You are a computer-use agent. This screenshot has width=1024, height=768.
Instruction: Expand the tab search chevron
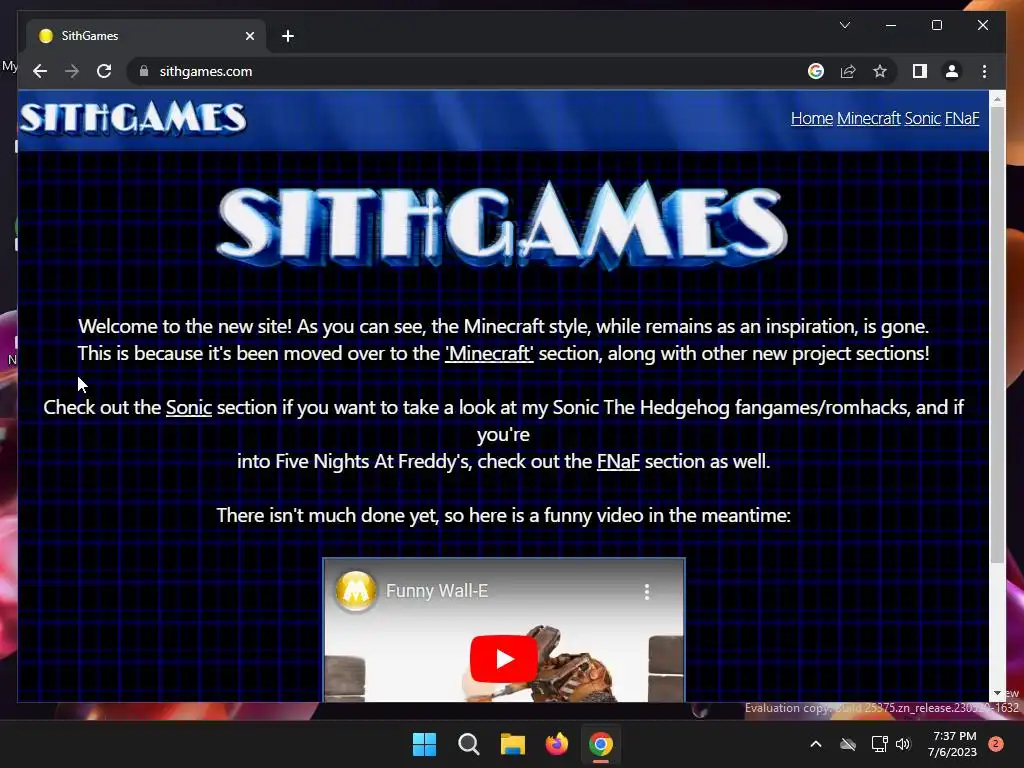(844, 25)
